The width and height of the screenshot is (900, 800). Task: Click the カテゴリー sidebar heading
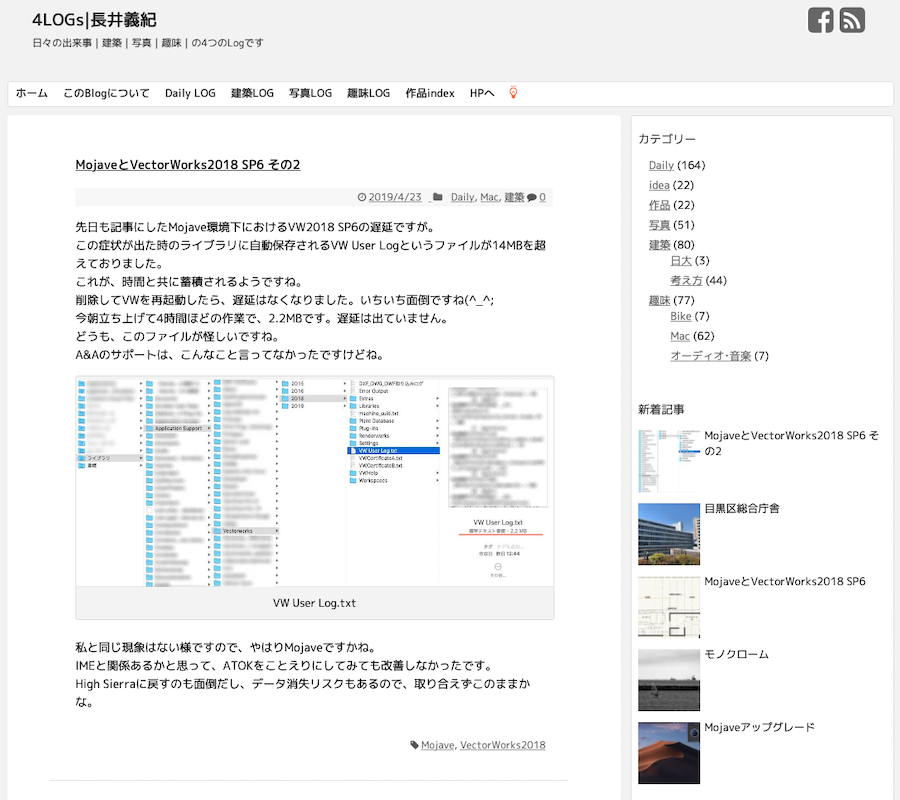[x=667, y=139]
